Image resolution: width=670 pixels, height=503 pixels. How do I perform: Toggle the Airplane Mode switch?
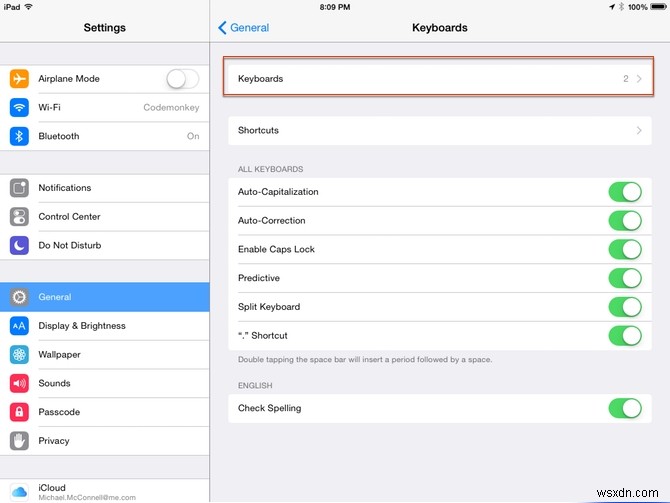(182, 79)
